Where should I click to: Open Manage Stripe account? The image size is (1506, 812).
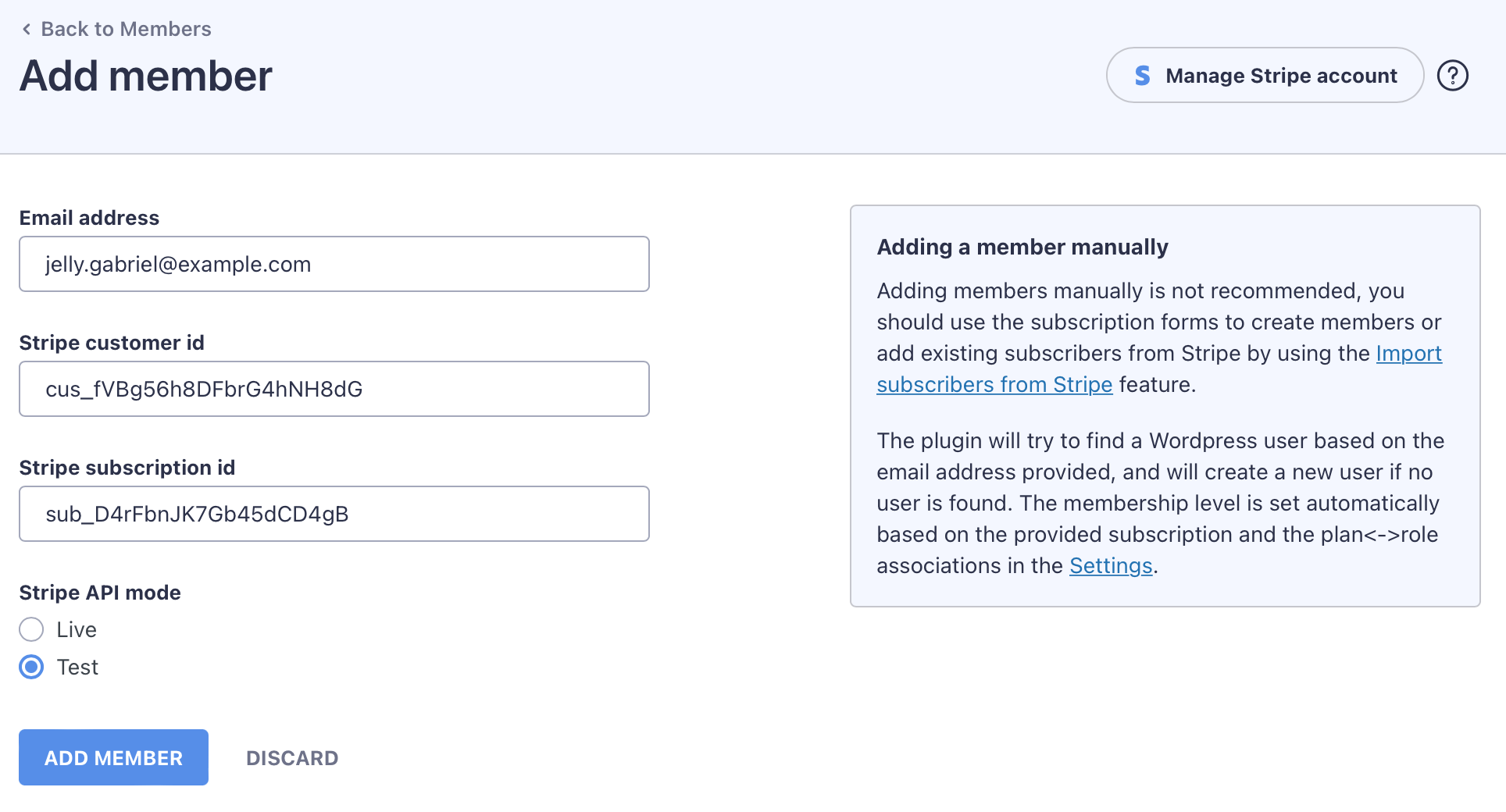click(x=1280, y=76)
